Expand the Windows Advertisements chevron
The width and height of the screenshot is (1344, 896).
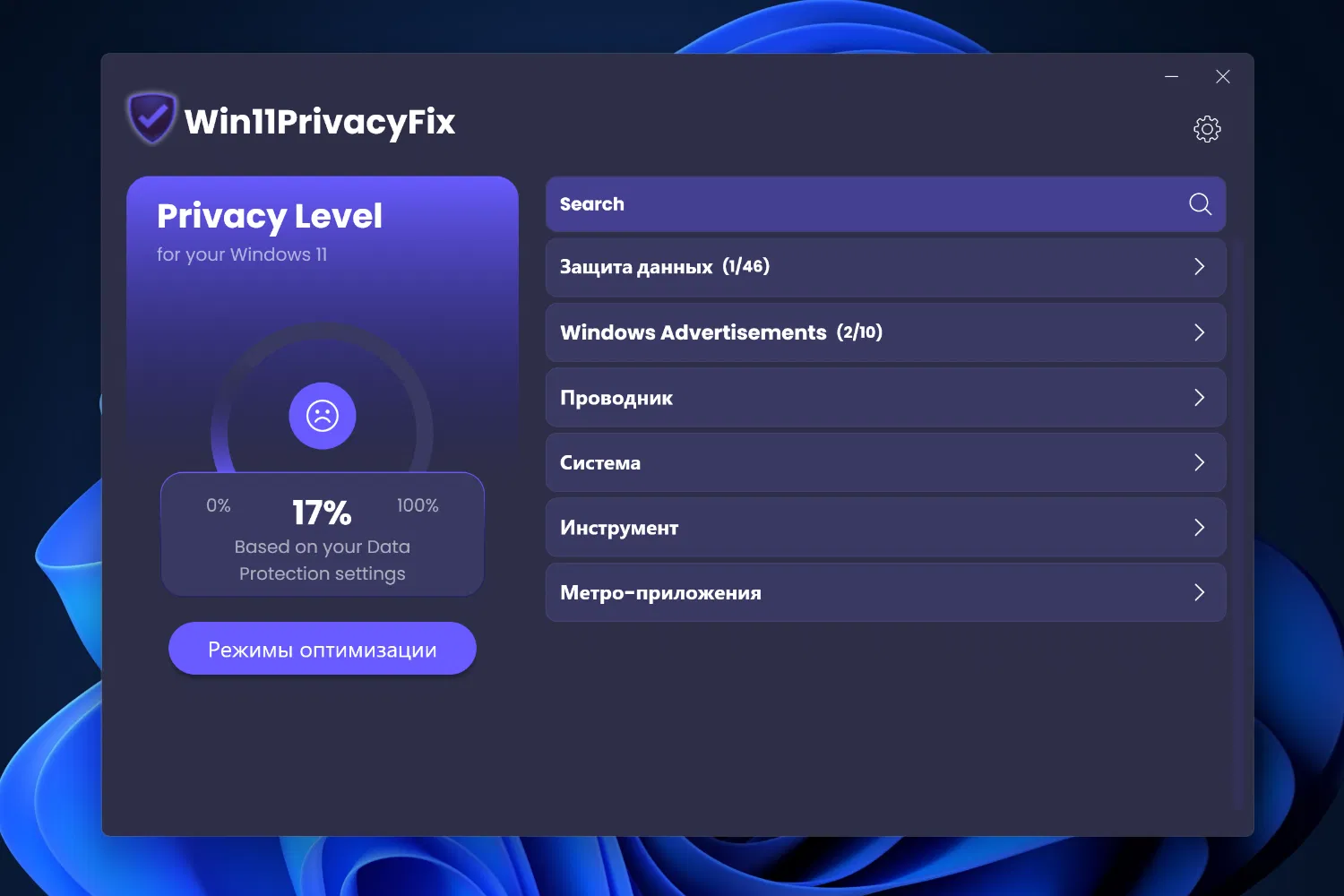click(1199, 332)
